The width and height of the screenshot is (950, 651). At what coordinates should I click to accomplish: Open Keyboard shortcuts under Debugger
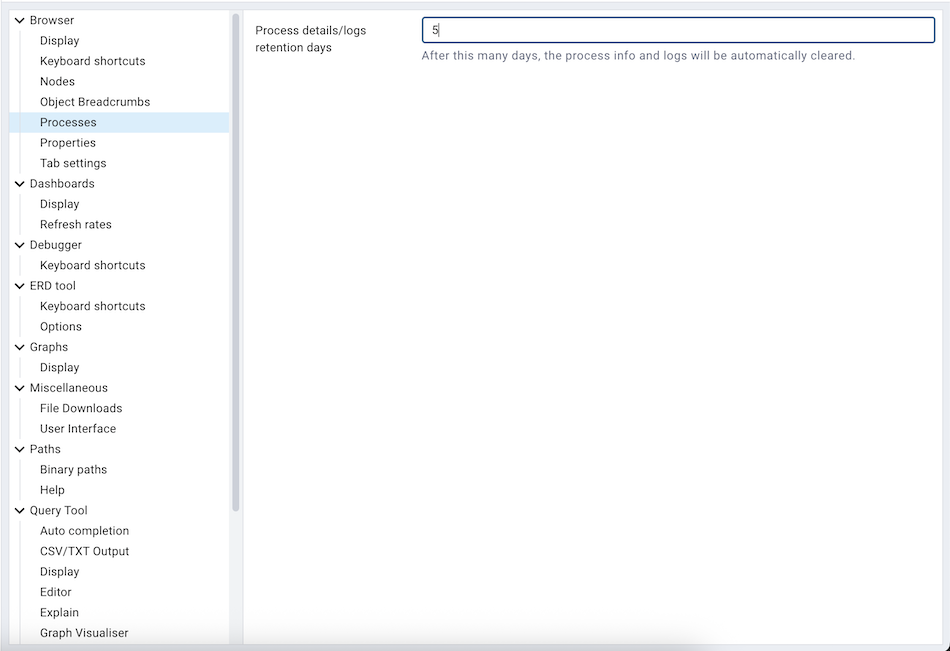click(x=92, y=265)
